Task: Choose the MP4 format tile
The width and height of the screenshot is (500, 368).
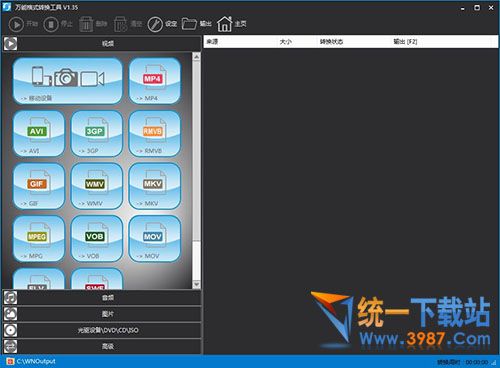Action: pyautogui.click(x=155, y=81)
